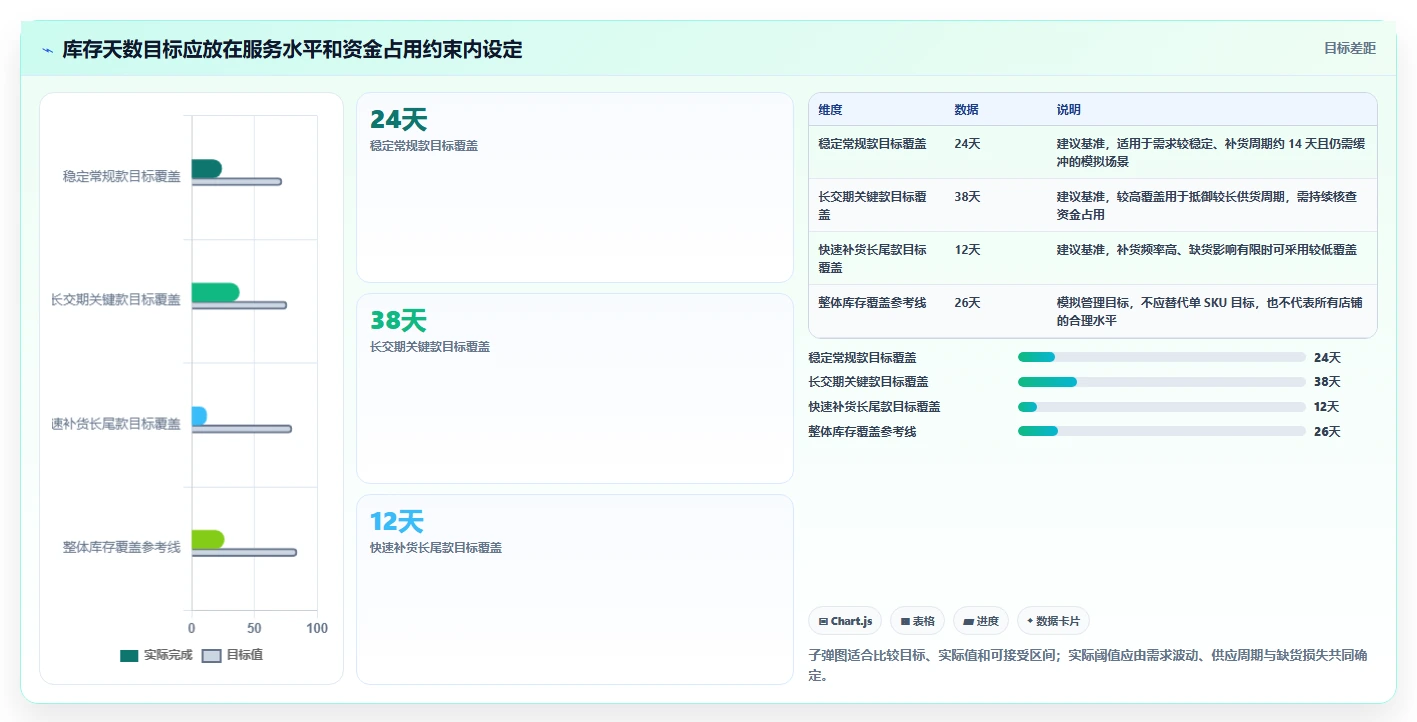
Task: Toggle 实际完成 legend series
Action: pos(156,655)
